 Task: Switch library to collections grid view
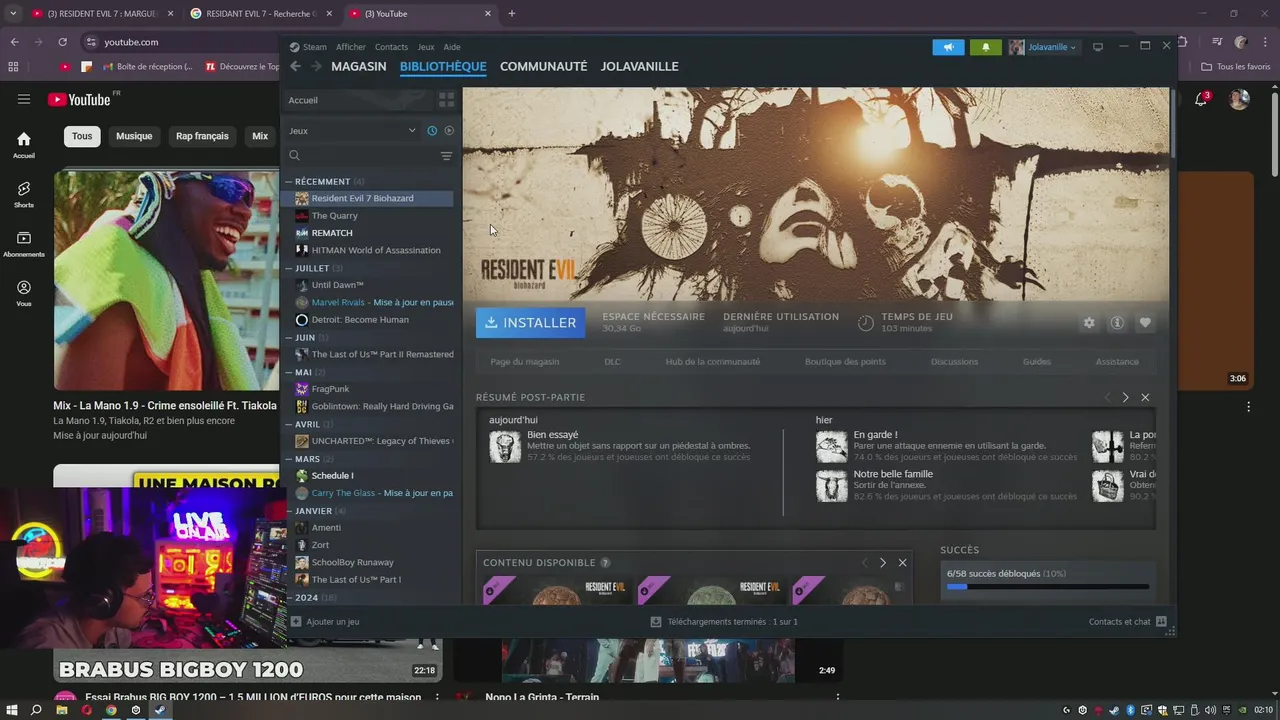(446, 100)
